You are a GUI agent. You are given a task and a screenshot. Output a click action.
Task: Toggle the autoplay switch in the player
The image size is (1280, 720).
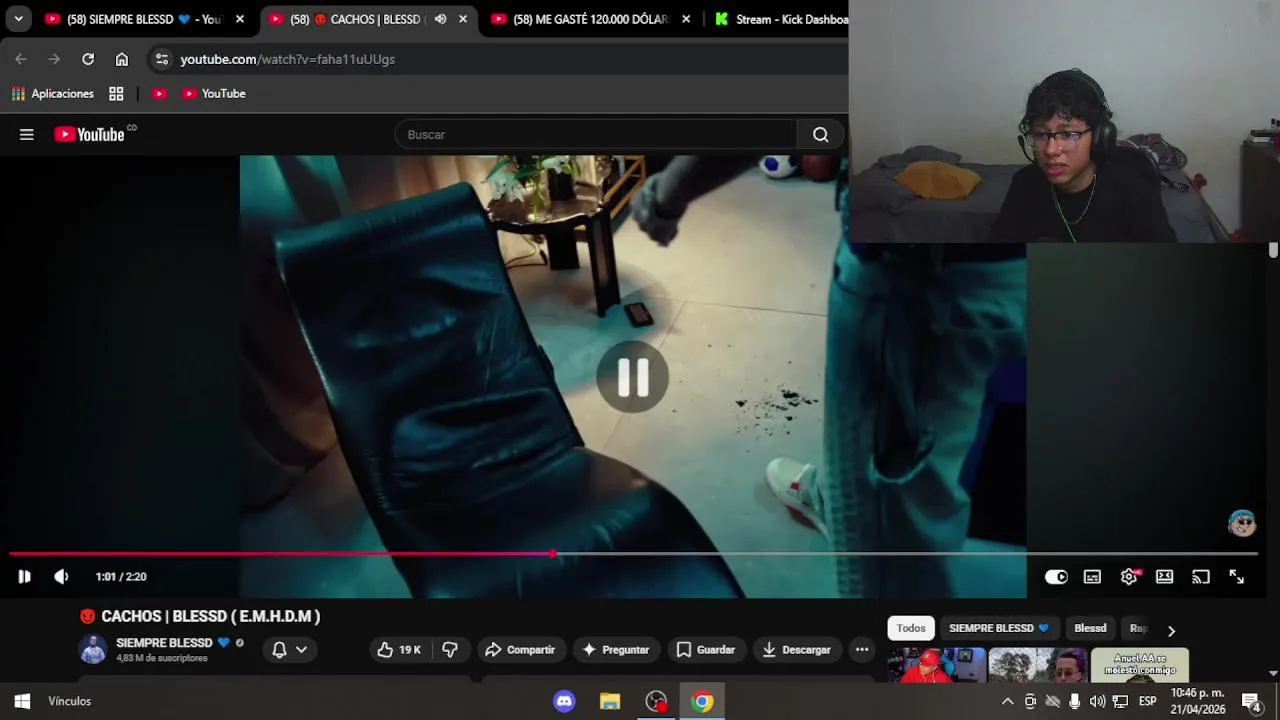(x=1056, y=577)
